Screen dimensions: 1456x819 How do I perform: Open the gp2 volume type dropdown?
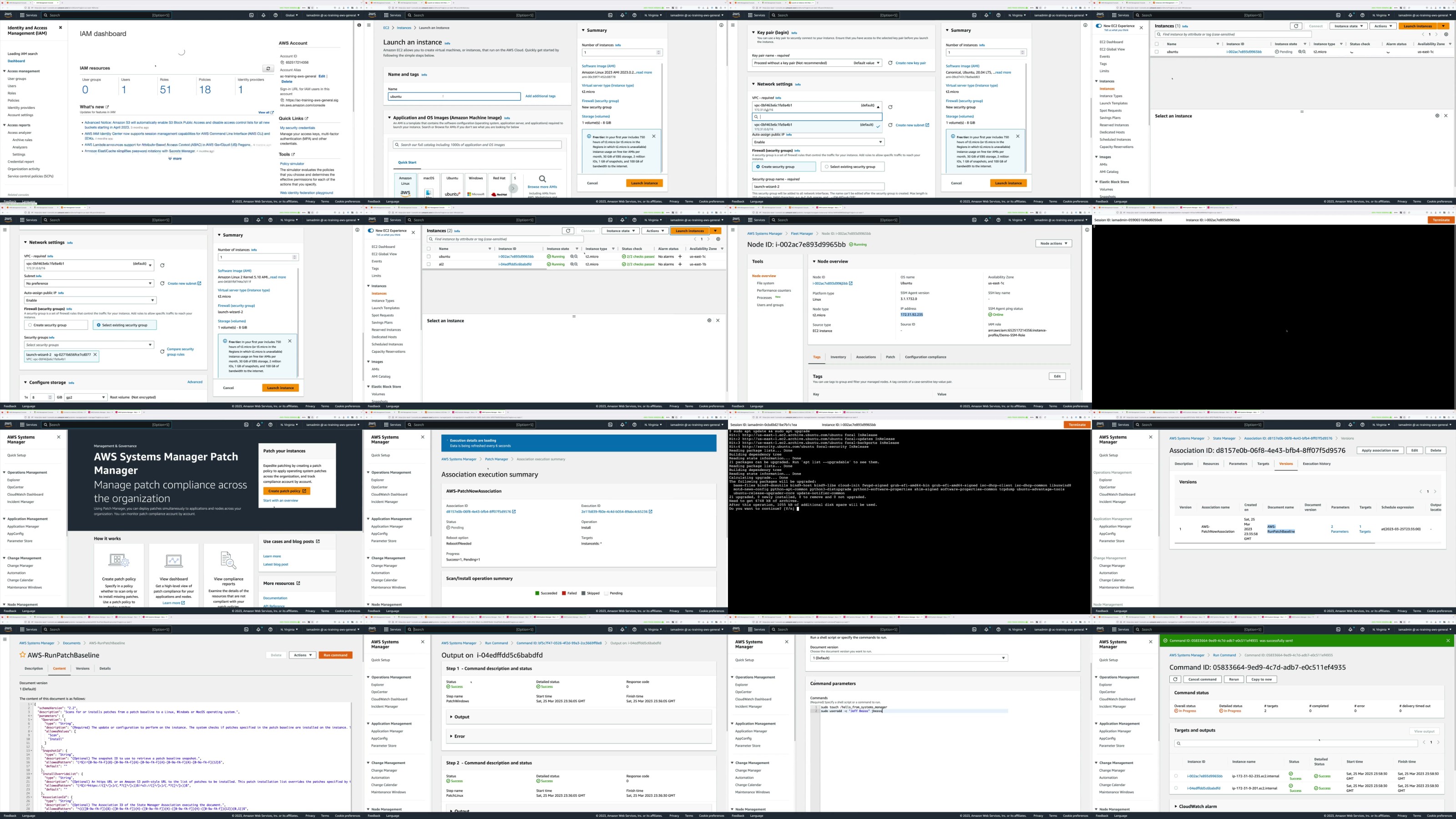(86, 397)
